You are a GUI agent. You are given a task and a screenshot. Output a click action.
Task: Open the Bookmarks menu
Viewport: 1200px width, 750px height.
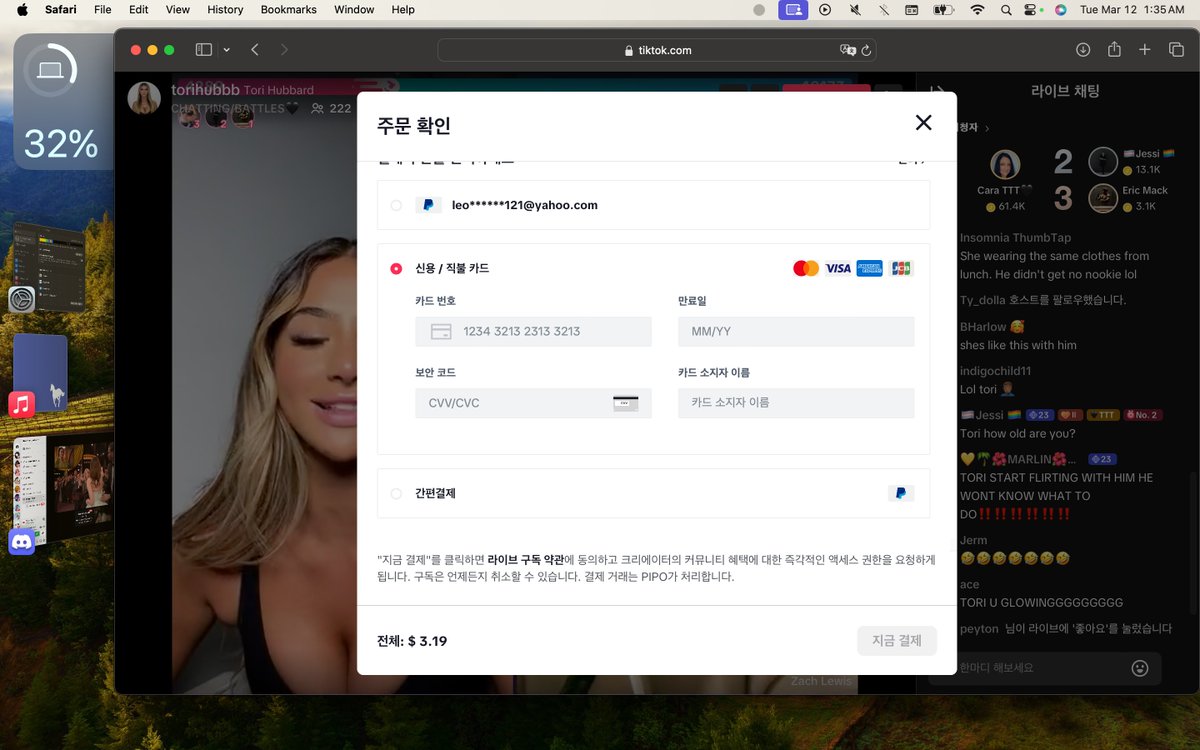tap(289, 9)
